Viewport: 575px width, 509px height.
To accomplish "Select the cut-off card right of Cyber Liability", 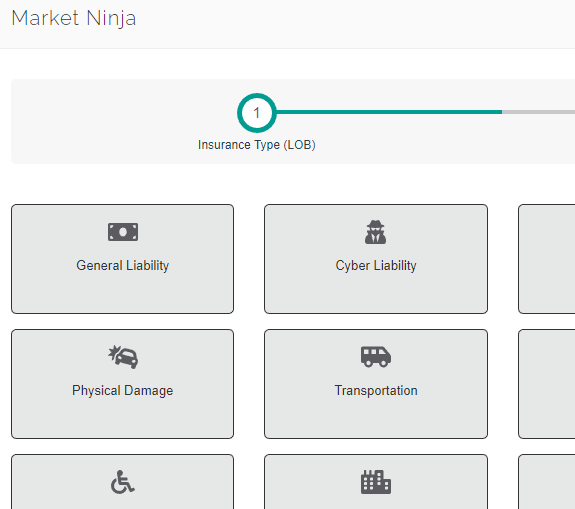I will (546, 259).
